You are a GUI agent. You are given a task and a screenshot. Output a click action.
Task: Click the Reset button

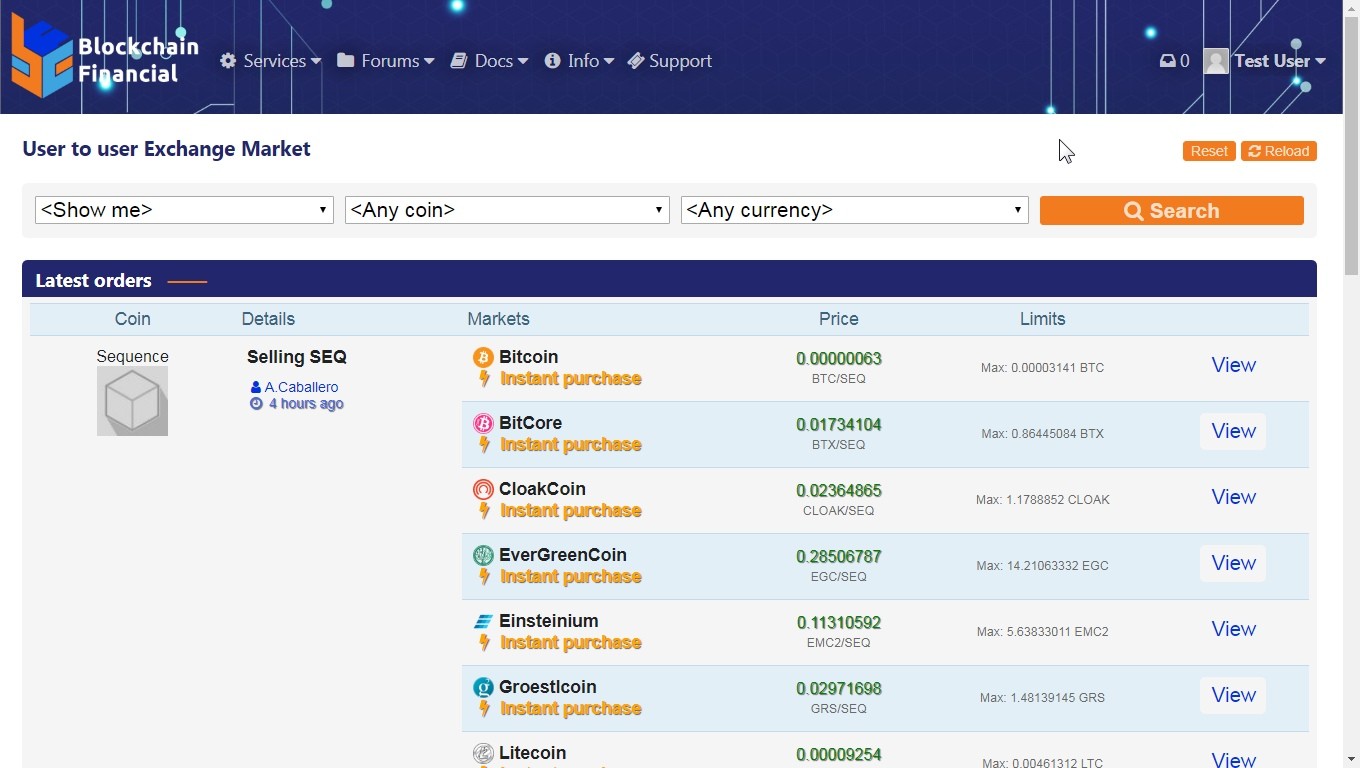click(x=1209, y=151)
